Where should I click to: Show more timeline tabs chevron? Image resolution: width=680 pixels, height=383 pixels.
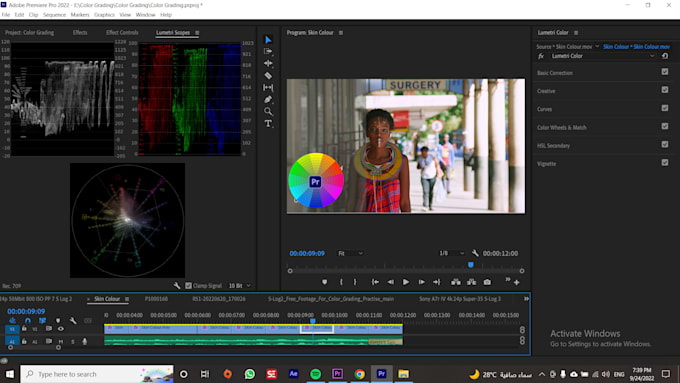(526, 299)
